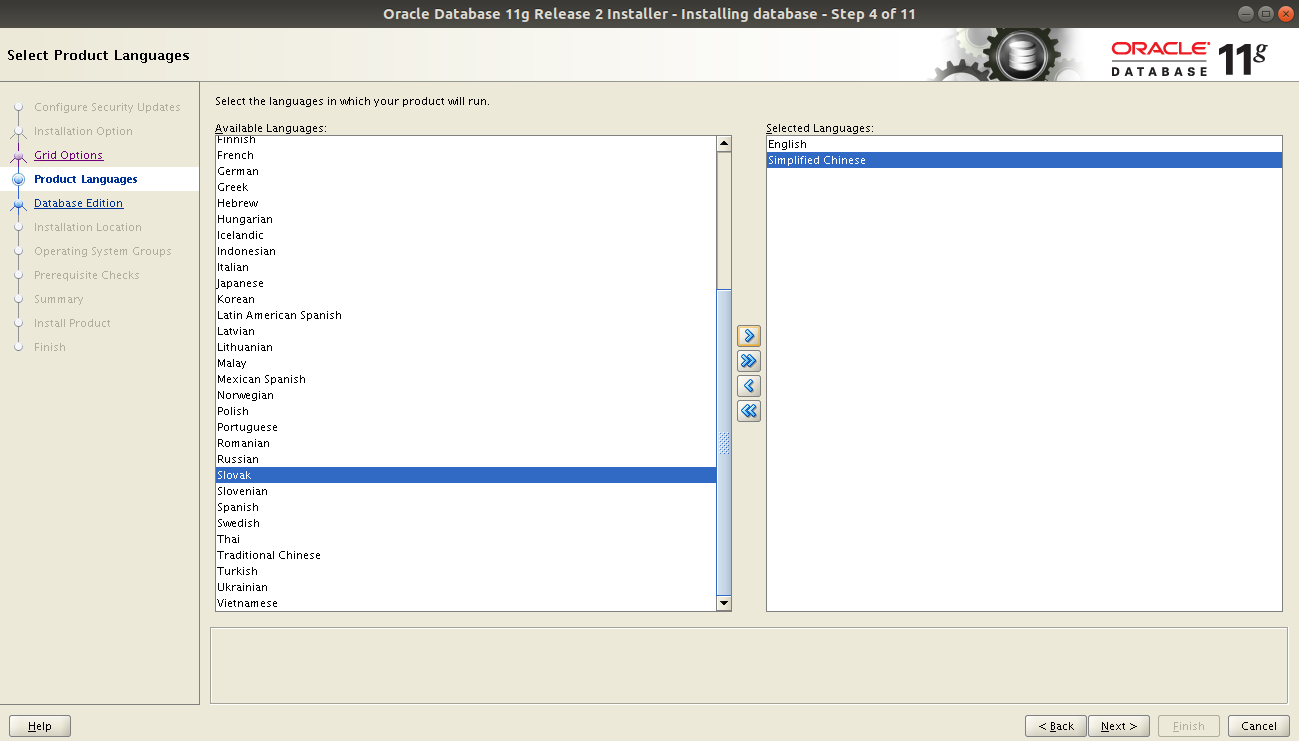
Task: Select English in Selected Languages
Action: point(787,143)
